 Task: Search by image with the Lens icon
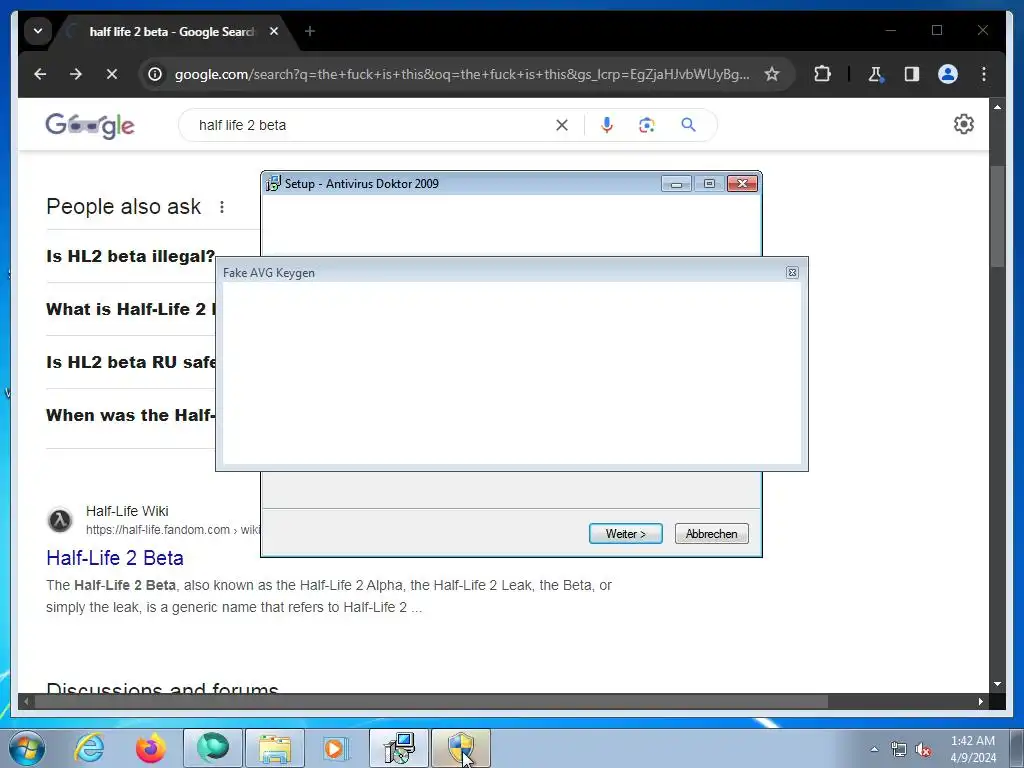(647, 125)
